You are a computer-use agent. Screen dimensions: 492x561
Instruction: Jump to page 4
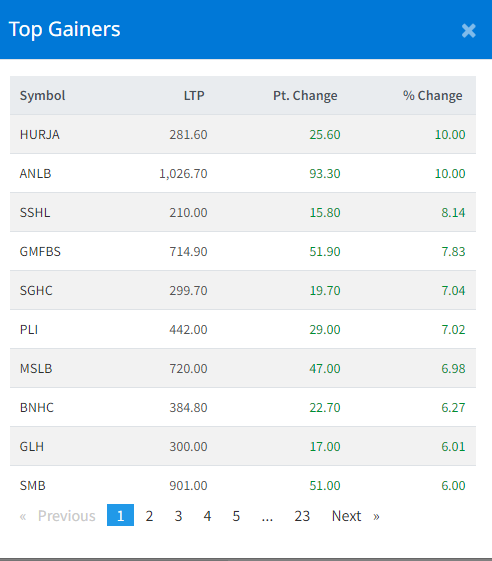[x=207, y=516]
